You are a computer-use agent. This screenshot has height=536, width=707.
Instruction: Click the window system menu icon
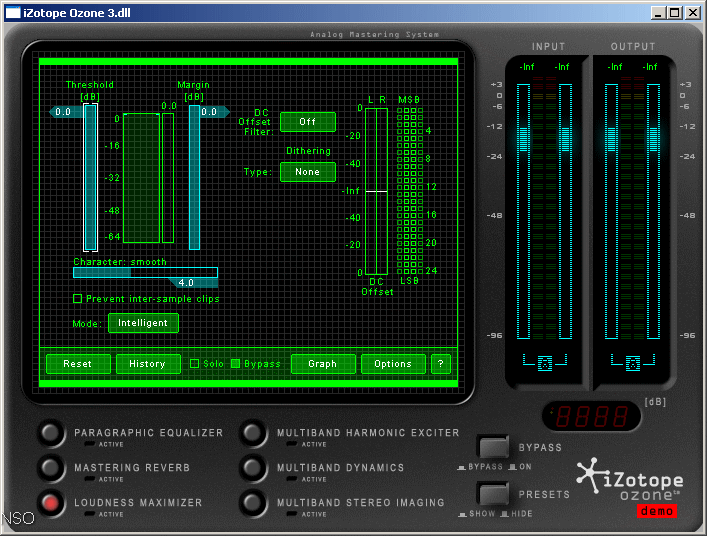coord(13,13)
